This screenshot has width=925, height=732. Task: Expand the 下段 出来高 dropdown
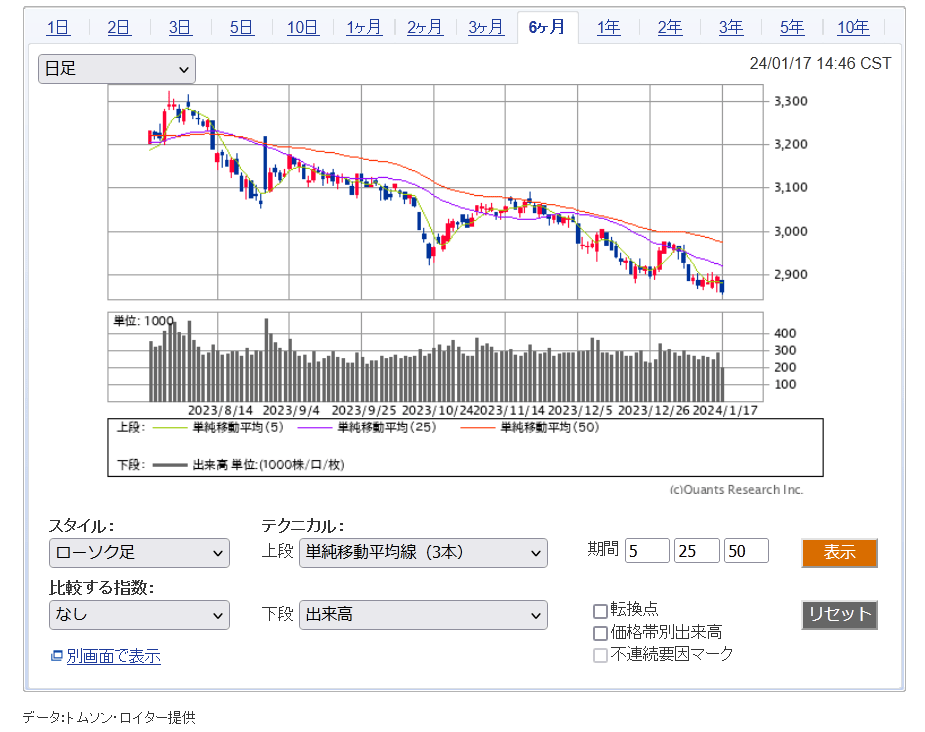[x=423, y=615]
